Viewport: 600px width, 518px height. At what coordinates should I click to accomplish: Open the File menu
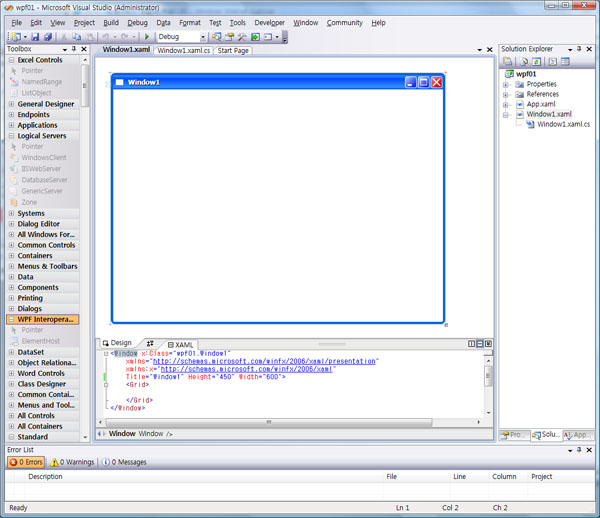(16, 23)
